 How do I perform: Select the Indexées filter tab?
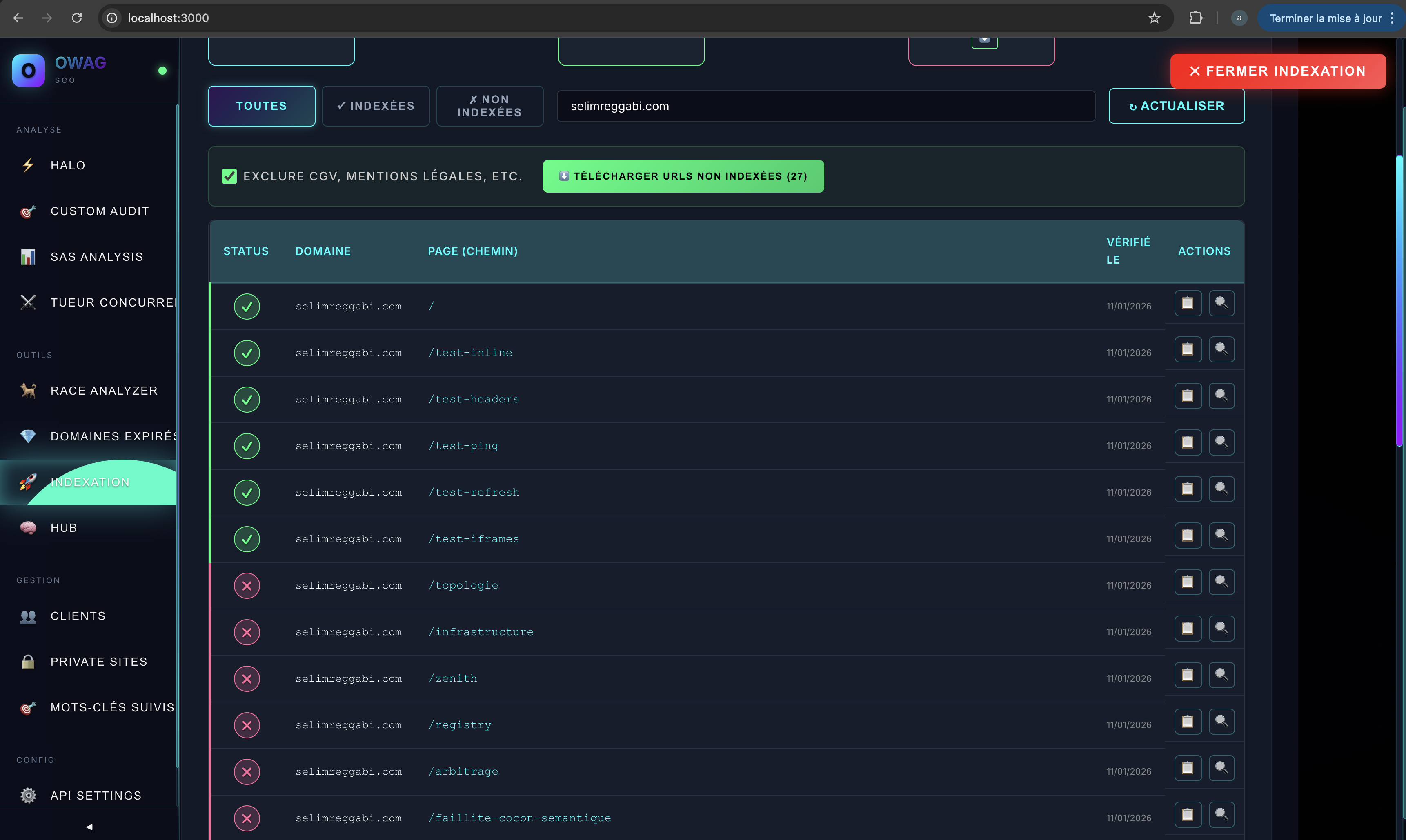[376, 106]
